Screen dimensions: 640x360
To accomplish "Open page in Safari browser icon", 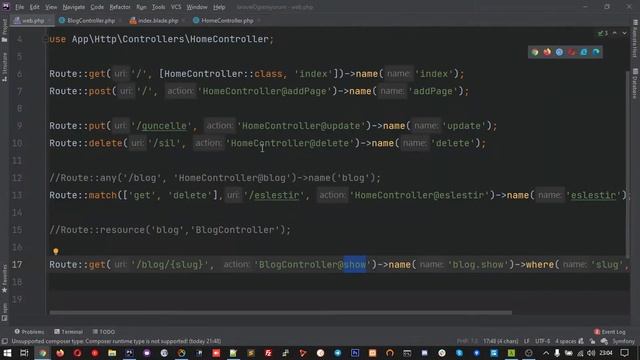I will [x=559, y=52].
